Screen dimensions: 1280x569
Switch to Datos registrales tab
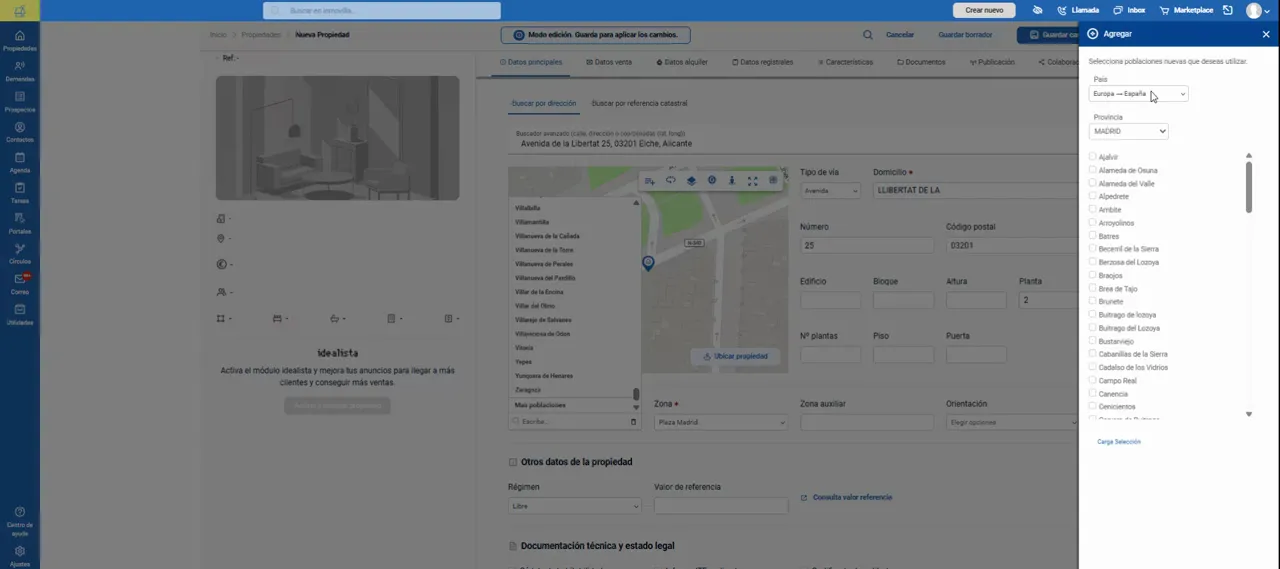click(762, 62)
